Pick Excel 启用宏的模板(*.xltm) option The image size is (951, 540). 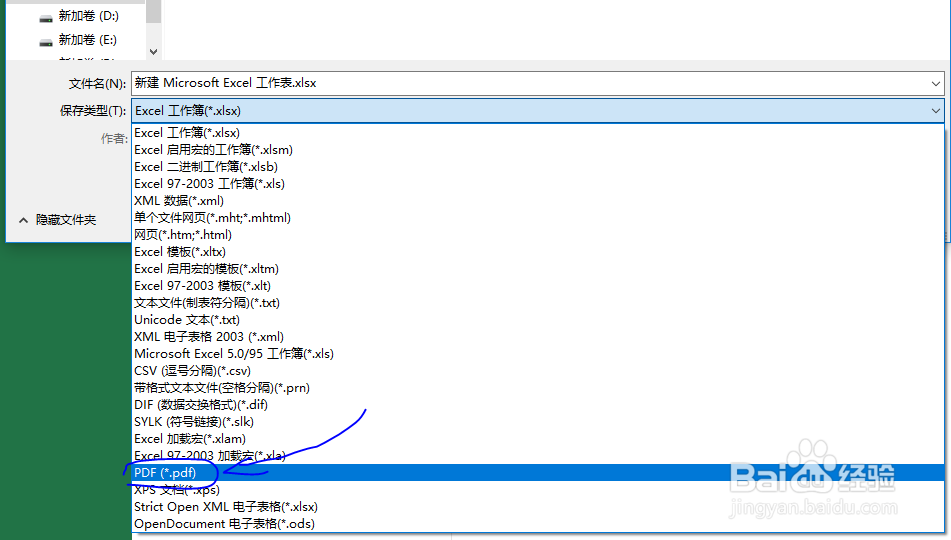tap(538, 269)
